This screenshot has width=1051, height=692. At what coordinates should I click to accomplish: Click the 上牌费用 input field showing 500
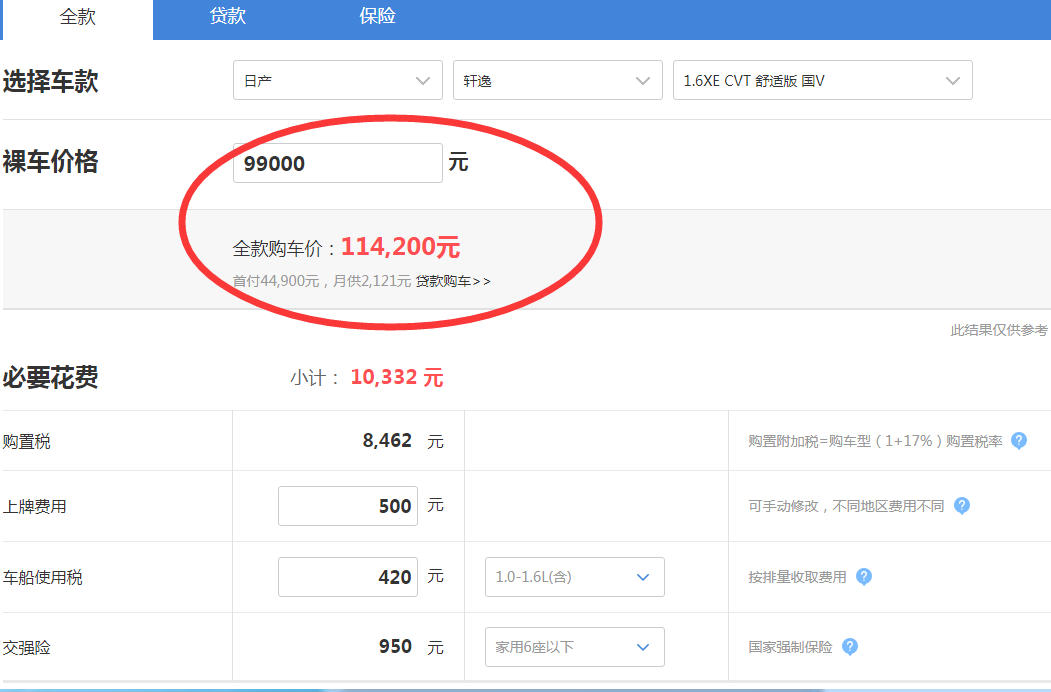tap(348, 506)
